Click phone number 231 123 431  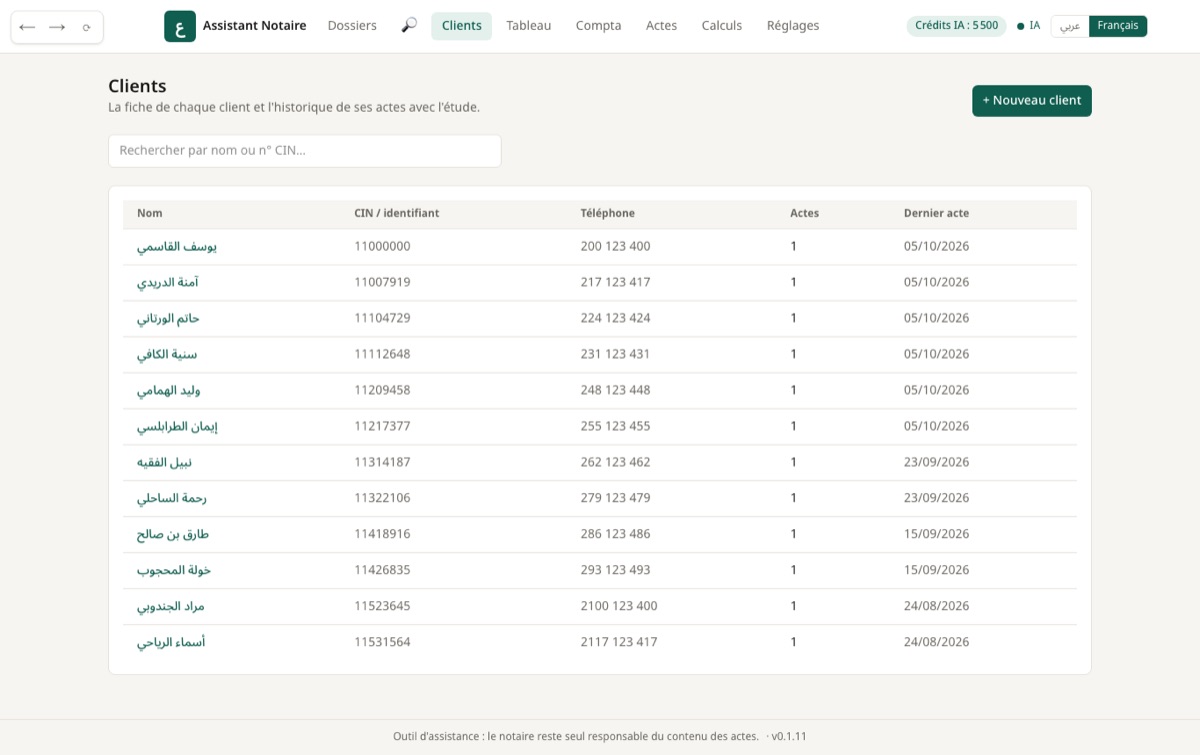tap(615, 354)
